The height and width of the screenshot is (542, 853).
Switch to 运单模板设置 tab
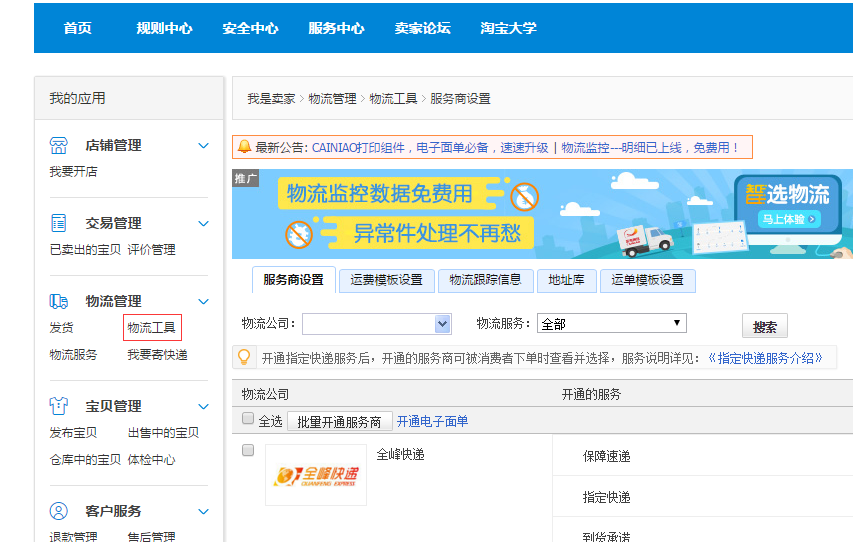(x=647, y=280)
